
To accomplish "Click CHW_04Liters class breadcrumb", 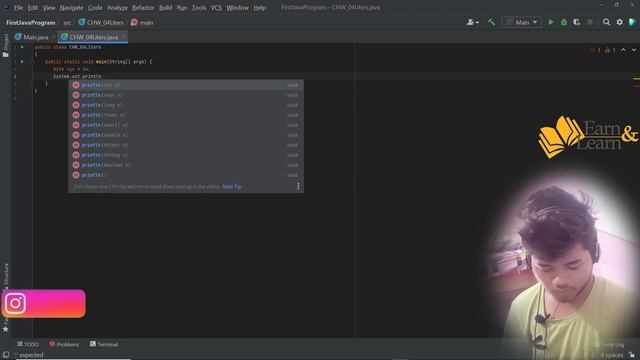I will (x=101, y=22).
